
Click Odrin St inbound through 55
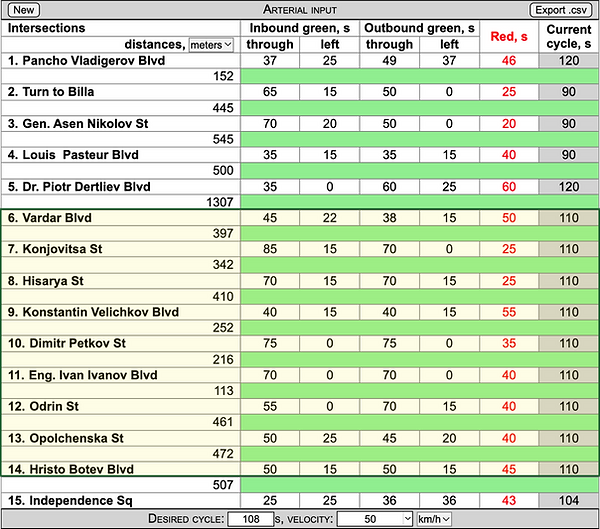(x=270, y=407)
